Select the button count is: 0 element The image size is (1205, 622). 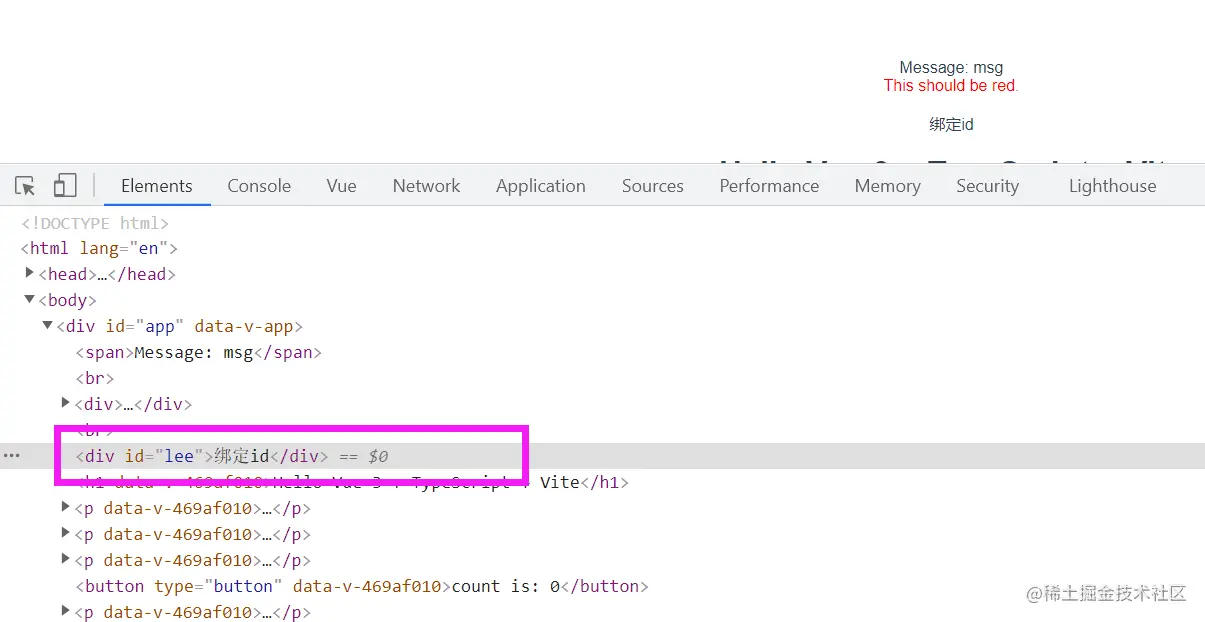[x=362, y=586]
